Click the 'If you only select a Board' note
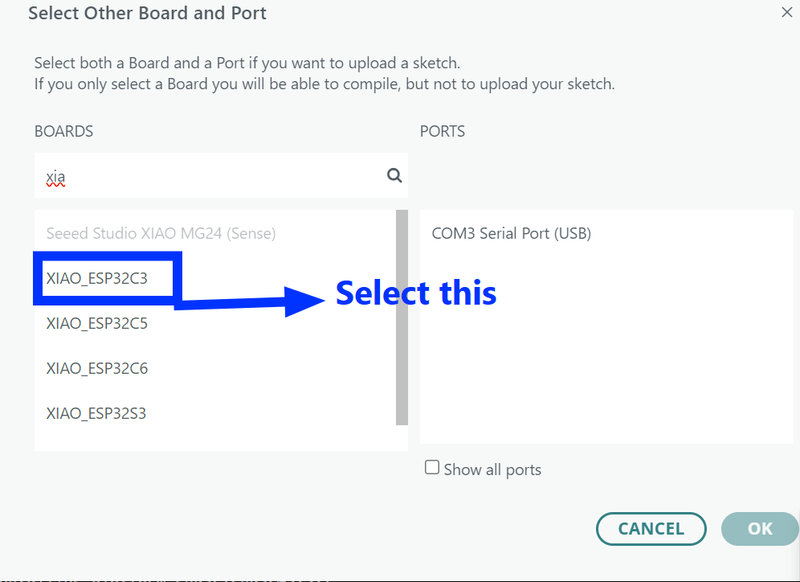The image size is (800, 582). (324, 84)
